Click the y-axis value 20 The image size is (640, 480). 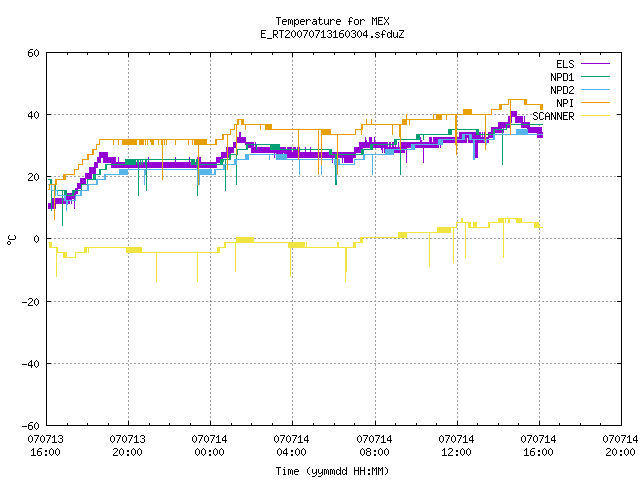33,177
